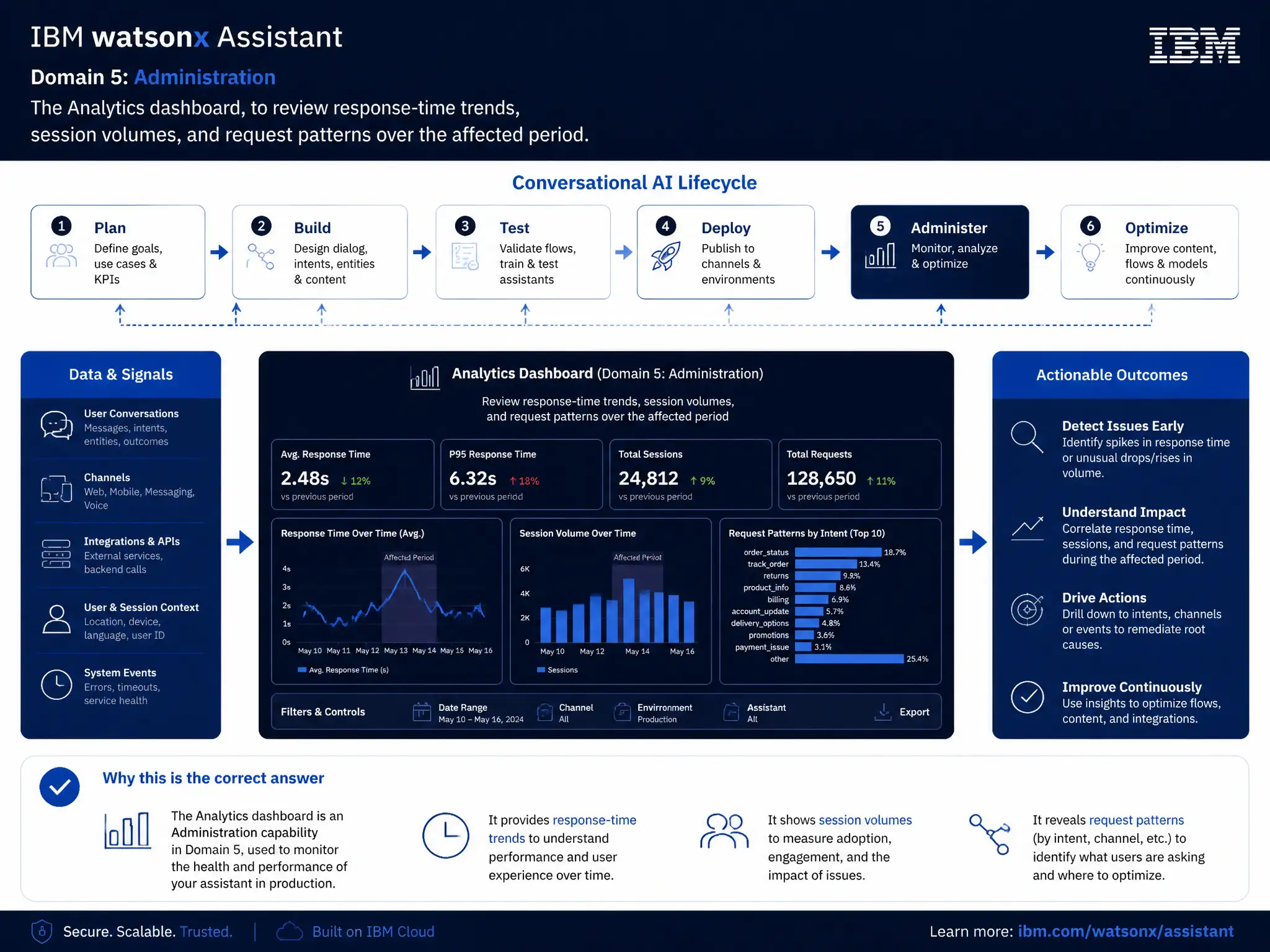Click the response time line chart peak

(405, 571)
